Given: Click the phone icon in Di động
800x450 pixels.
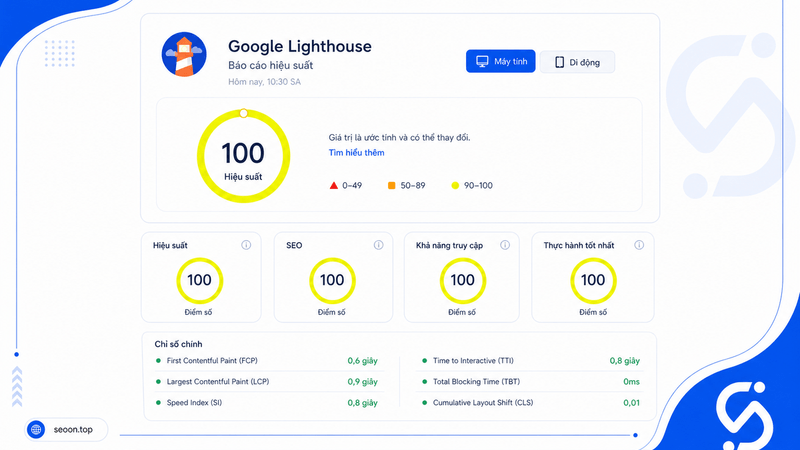Looking at the screenshot, I should pos(559,62).
